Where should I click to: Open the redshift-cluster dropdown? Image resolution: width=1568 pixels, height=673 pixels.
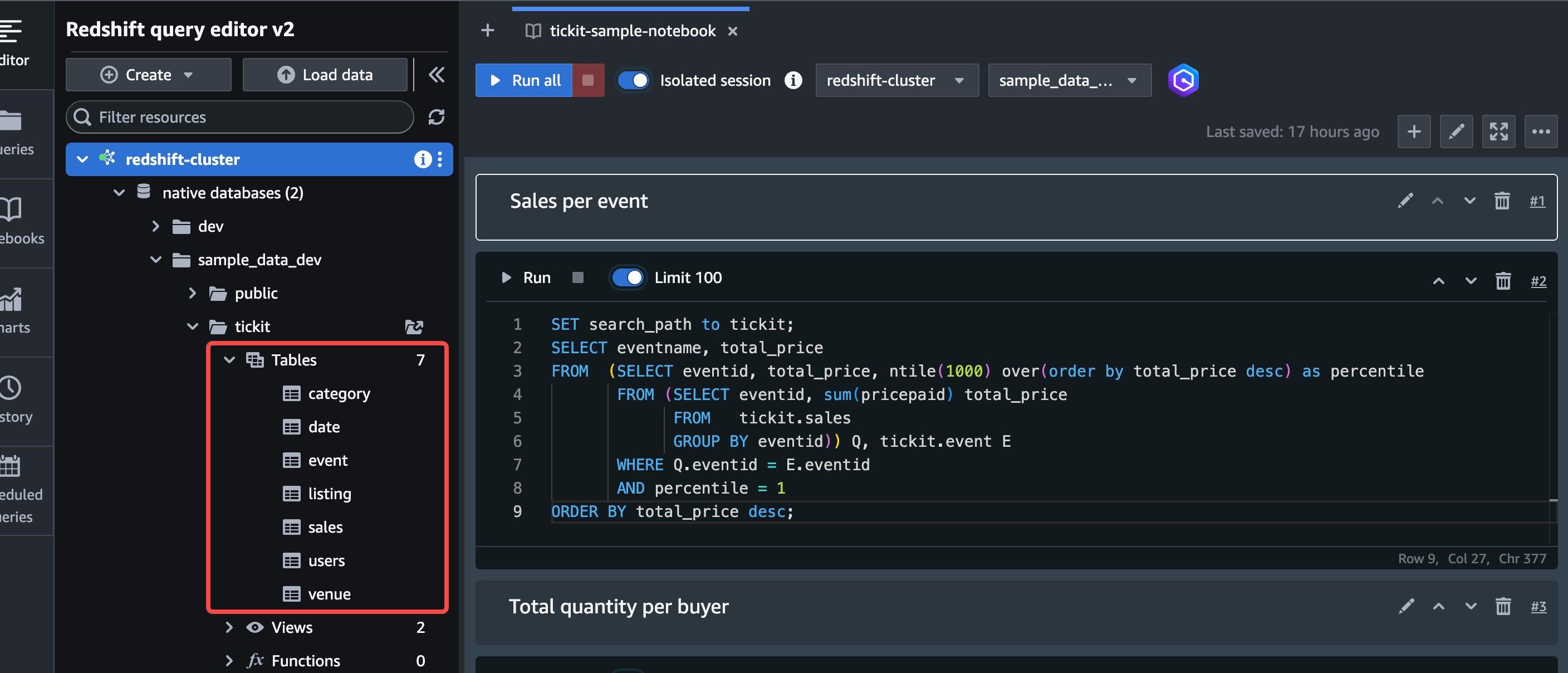point(896,80)
